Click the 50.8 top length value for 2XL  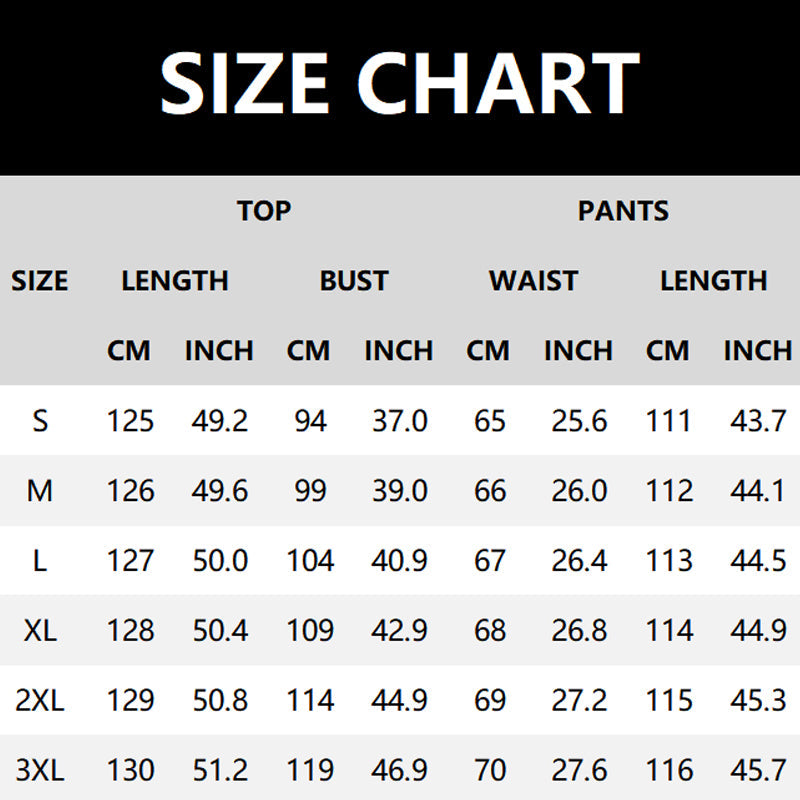click(x=219, y=701)
